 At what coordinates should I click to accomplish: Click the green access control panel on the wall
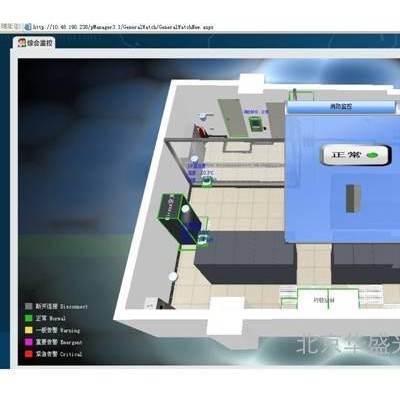(256, 125)
